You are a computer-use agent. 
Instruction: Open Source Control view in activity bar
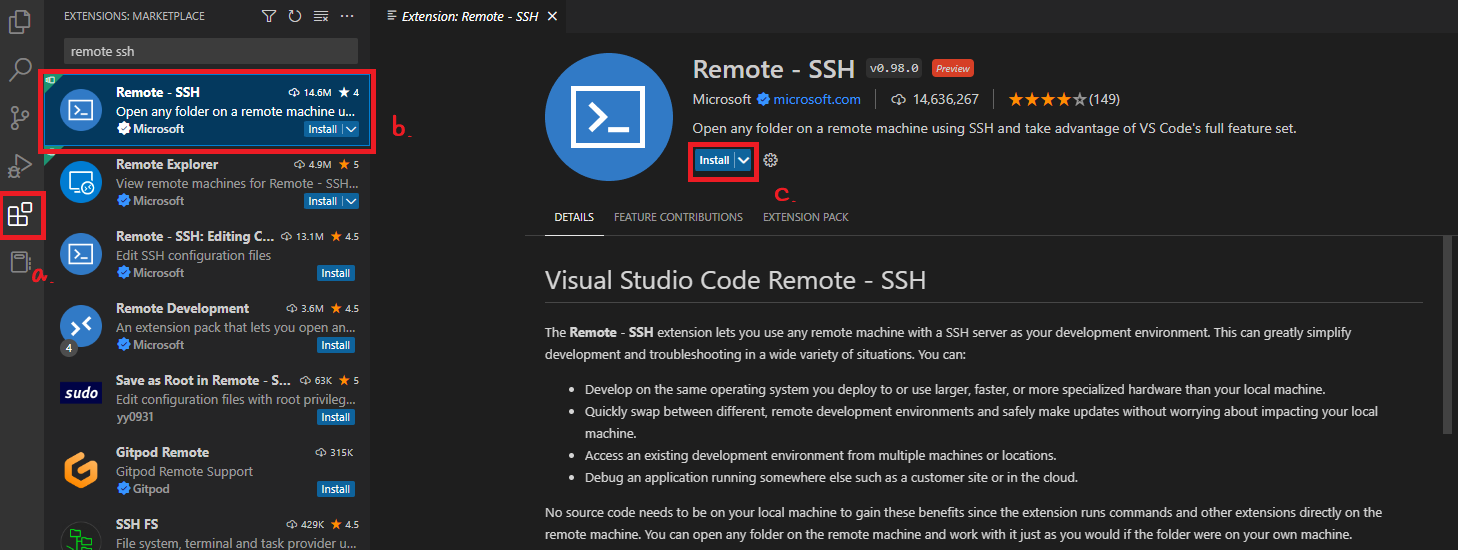20,118
